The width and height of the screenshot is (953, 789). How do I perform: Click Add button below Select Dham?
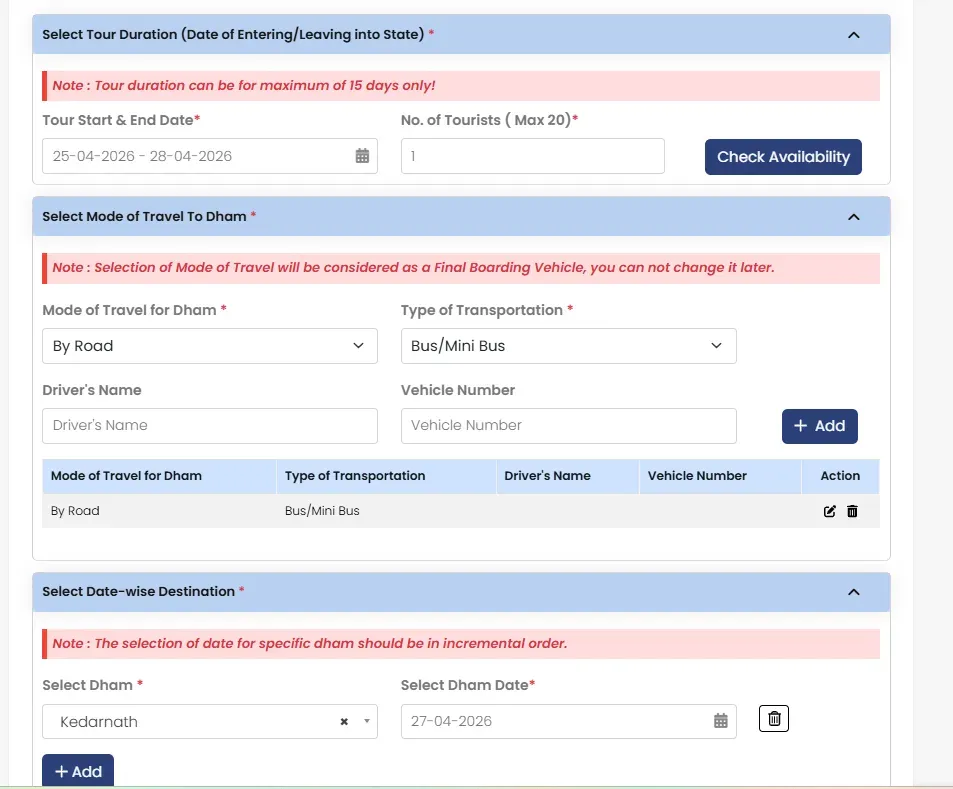click(x=78, y=771)
